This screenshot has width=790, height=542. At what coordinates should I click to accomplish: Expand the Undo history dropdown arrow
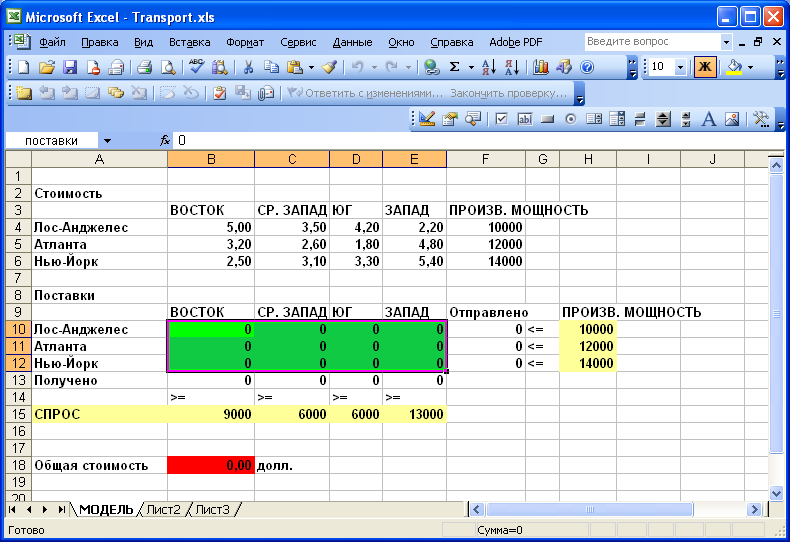point(374,67)
